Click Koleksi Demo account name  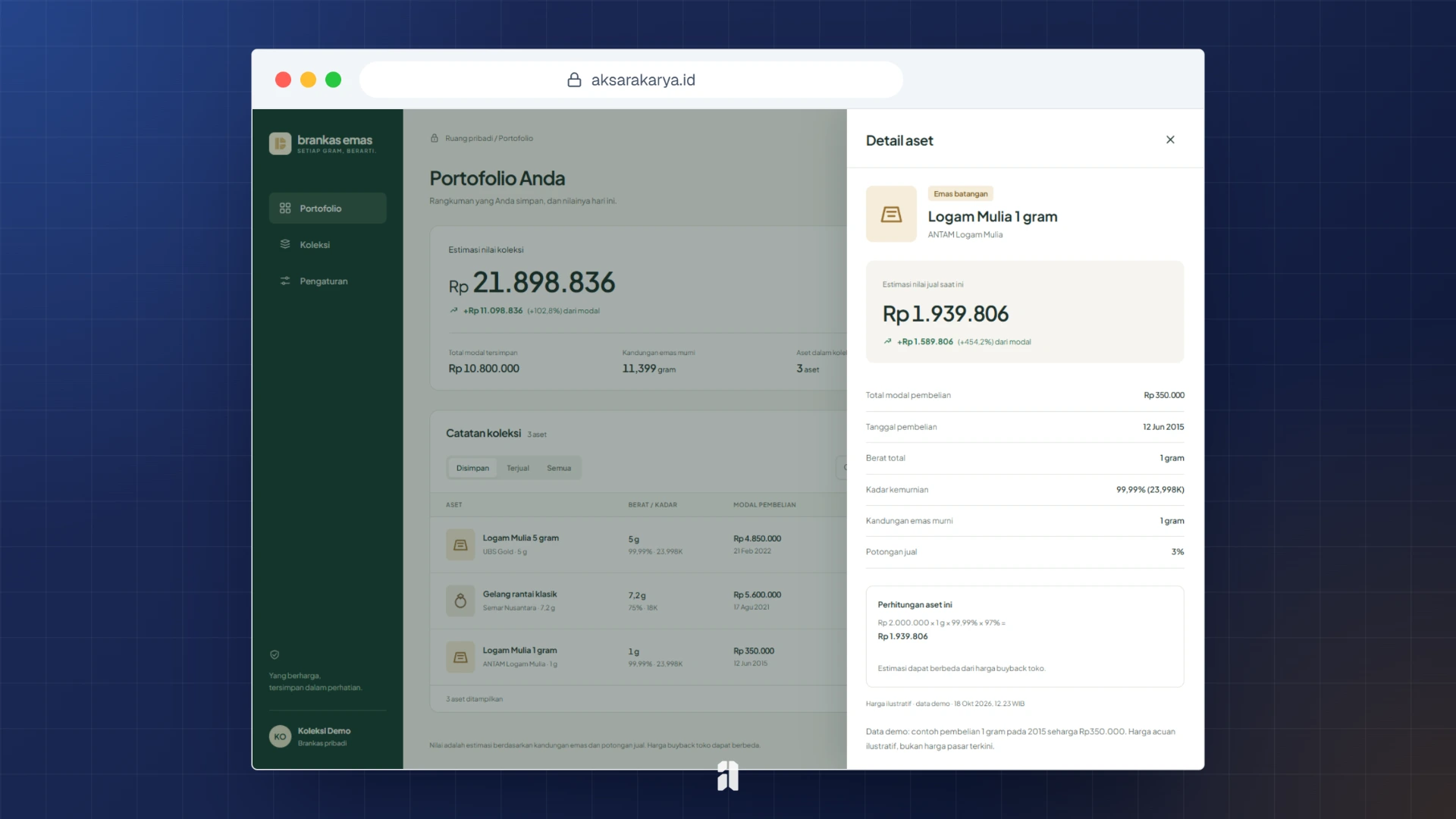tap(324, 731)
